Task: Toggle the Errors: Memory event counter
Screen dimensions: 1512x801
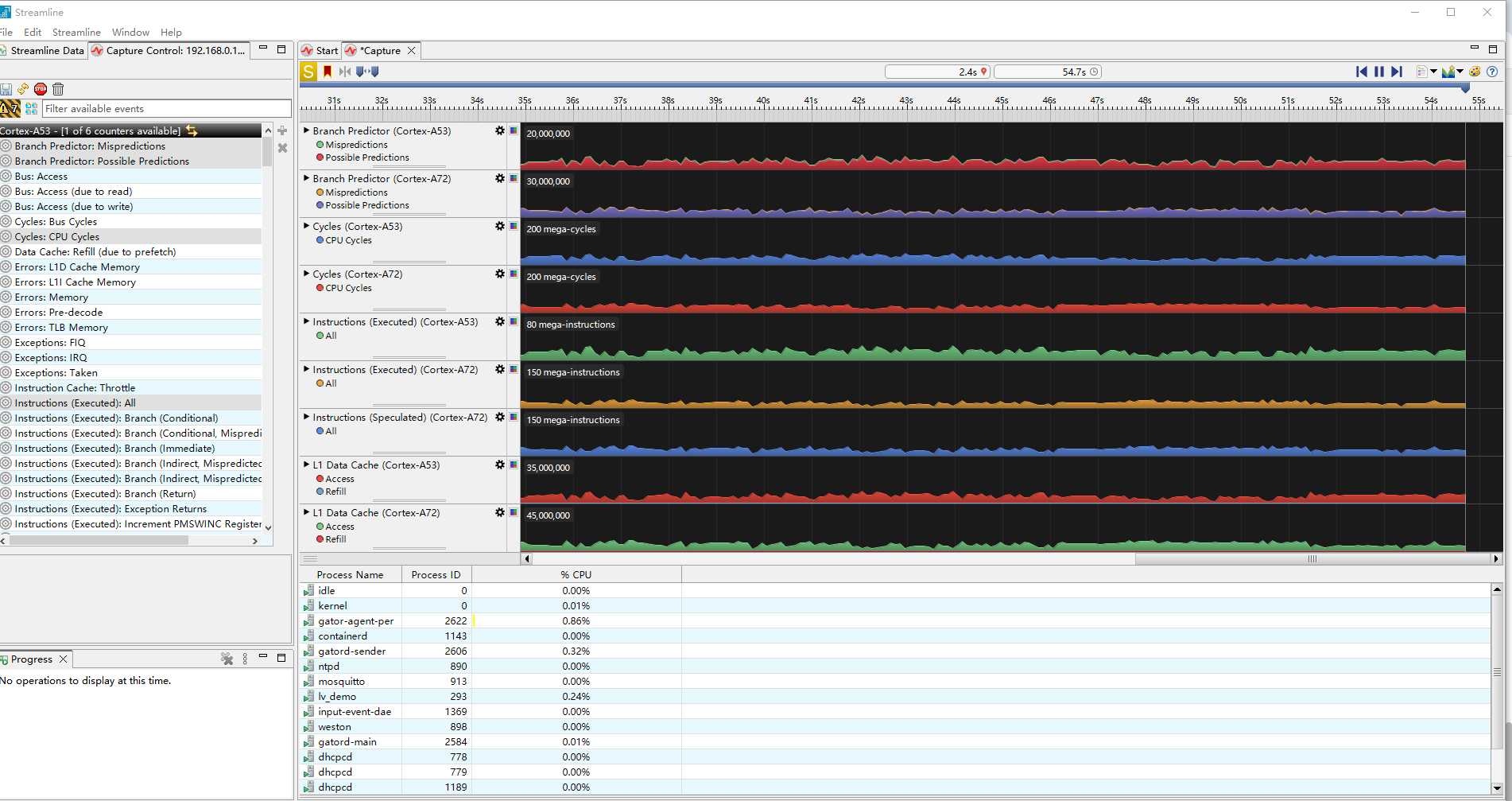Action: point(51,297)
